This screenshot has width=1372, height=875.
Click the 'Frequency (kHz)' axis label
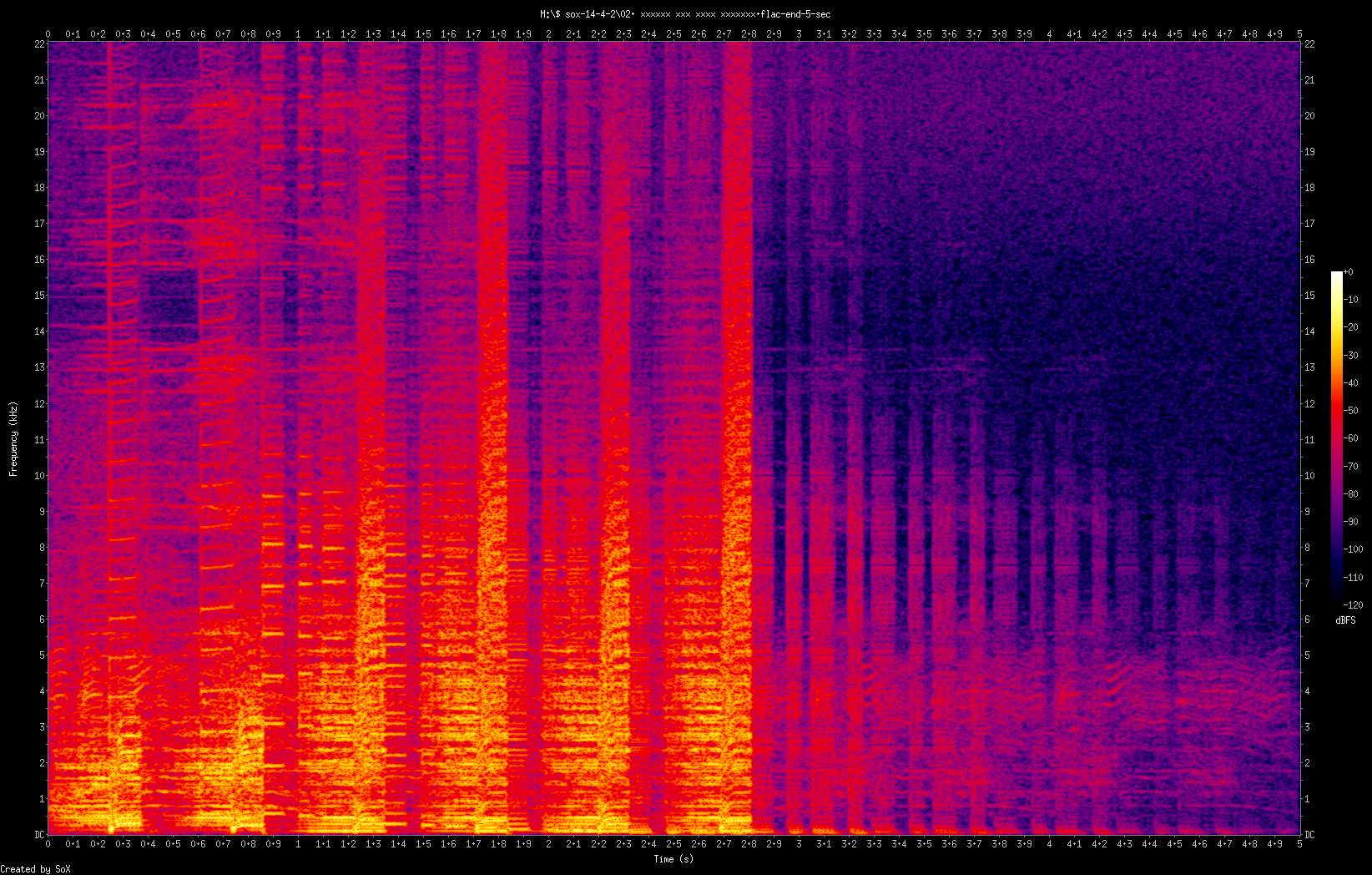[x=13, y=439]
